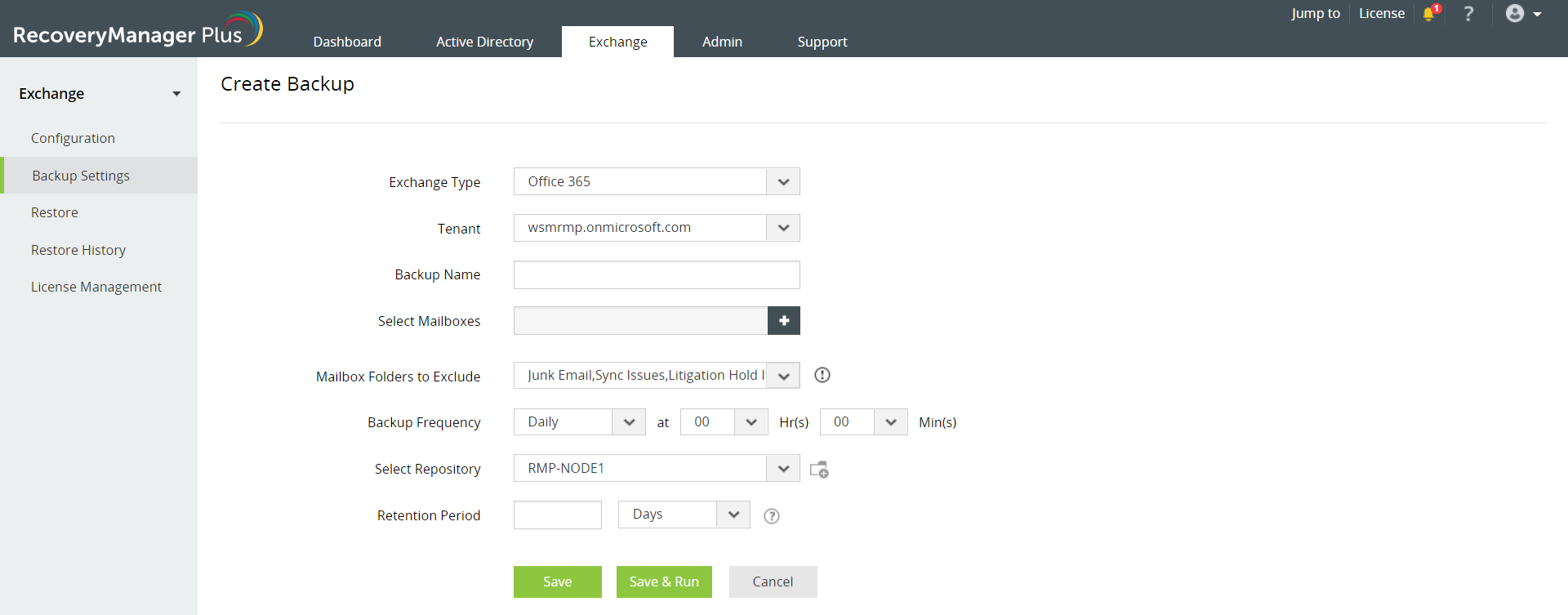Switch to the Admin tab

723,42
